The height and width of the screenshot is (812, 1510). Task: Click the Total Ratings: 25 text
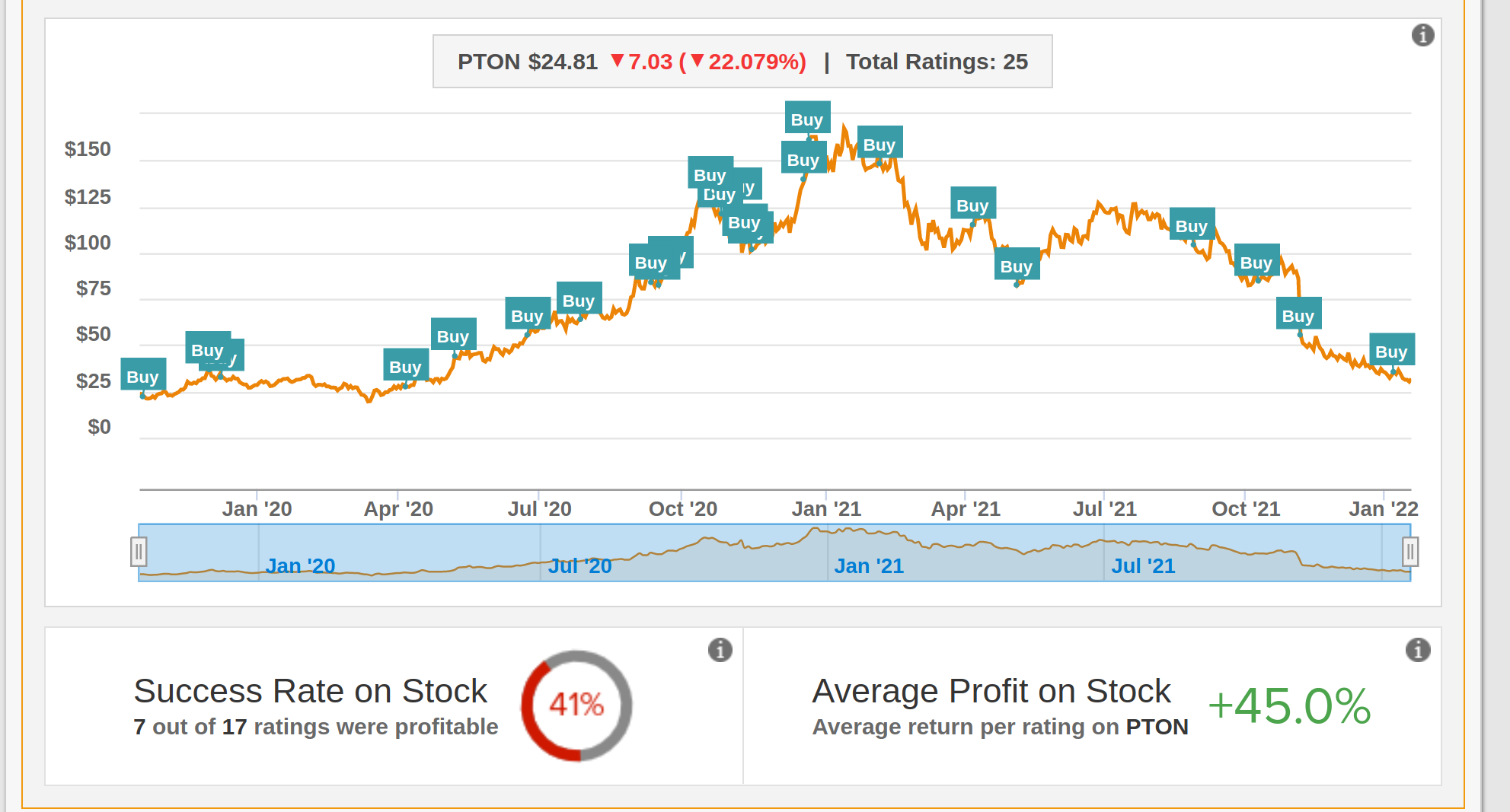click(x=937, y=62)
